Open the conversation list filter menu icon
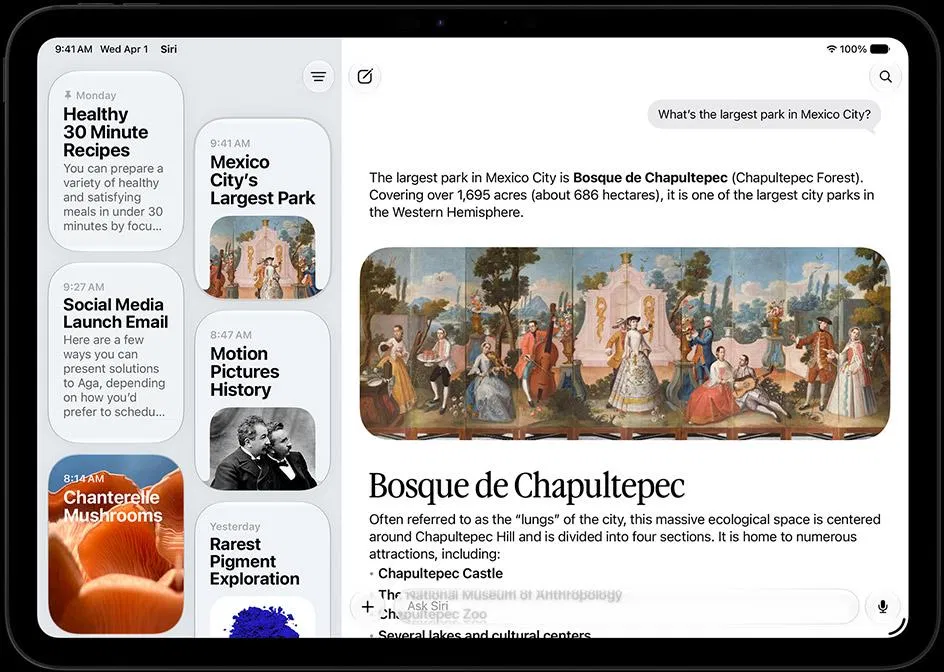 pos(318,76)
